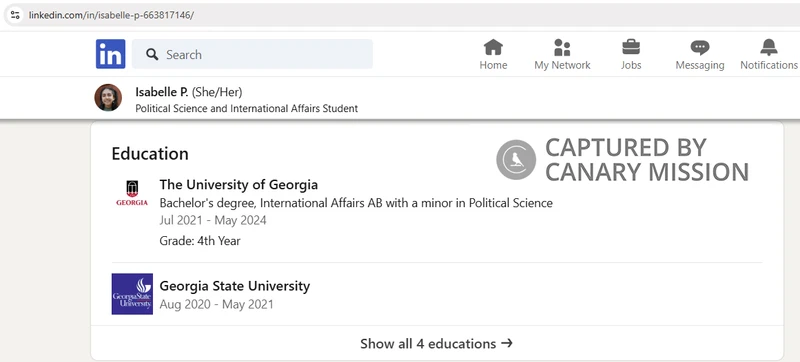The height and width of the screenshot is (362, 800).
Task: Focus the LinkedIn Search field
Action: (x=252, y=54)
